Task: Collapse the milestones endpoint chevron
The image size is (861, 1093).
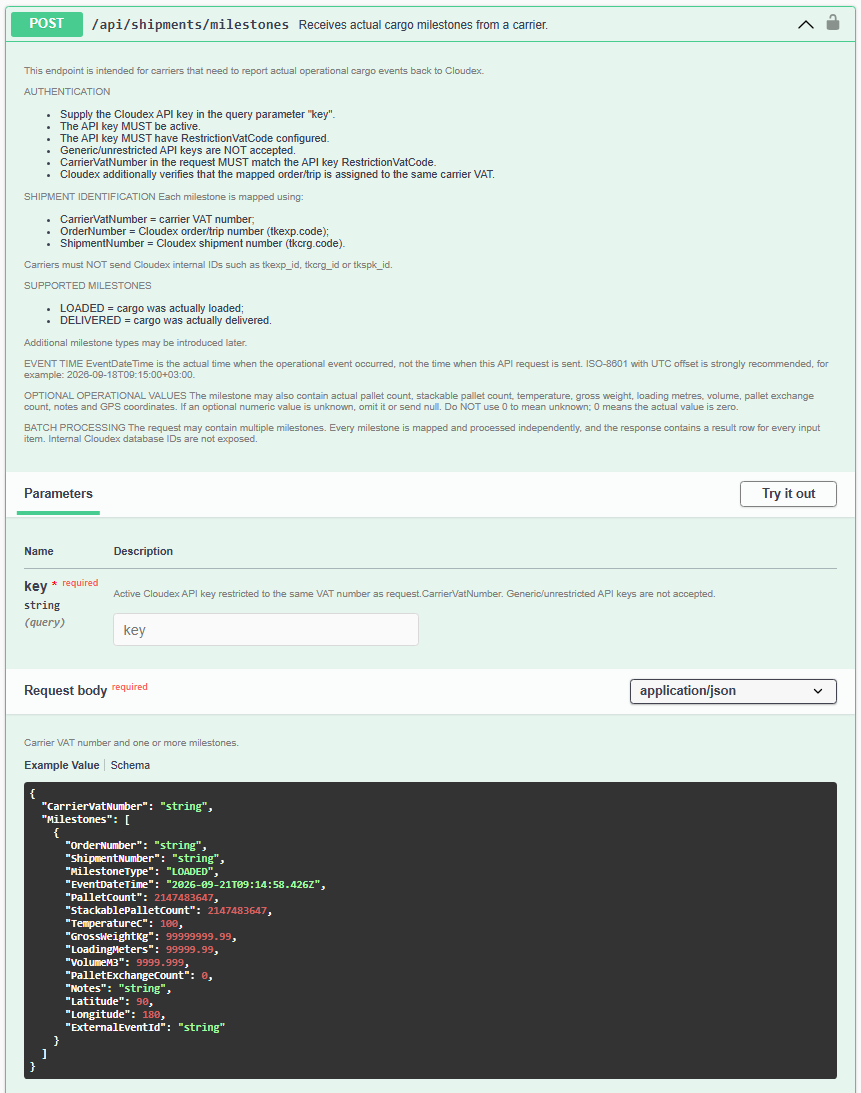Action: [x=805, y=24]
